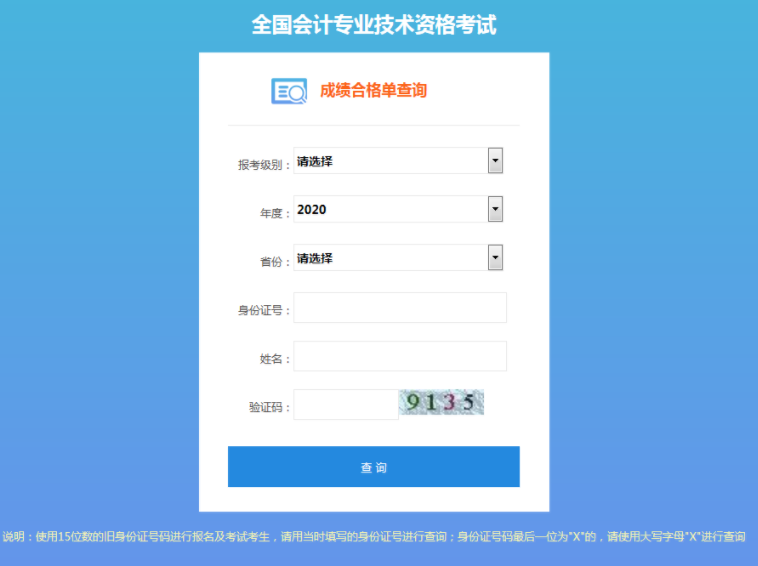Click the 成绩合格单查询 heading
Screen dimensions: 758x566
(373, 90)
